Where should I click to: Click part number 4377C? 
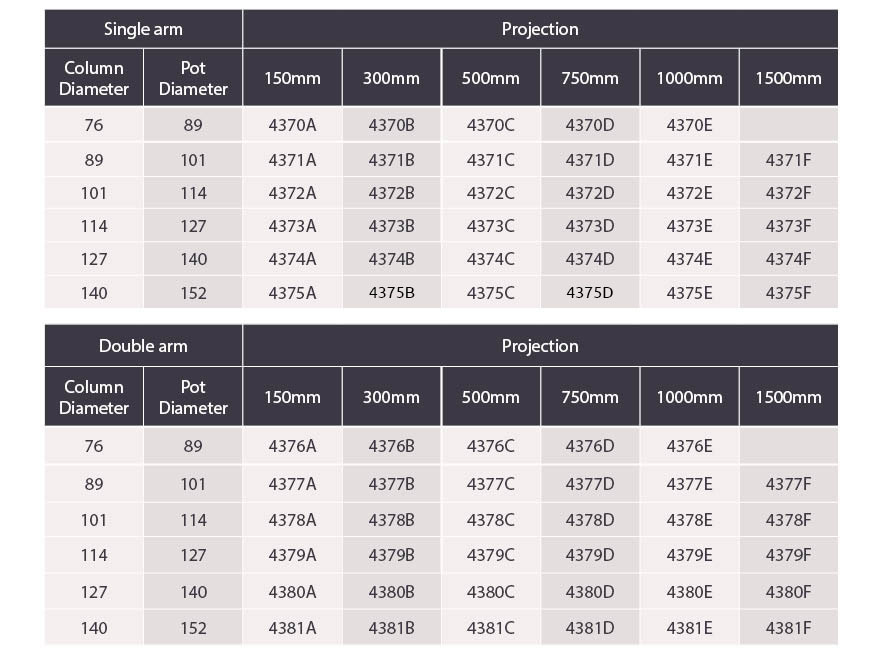[491, 484]
